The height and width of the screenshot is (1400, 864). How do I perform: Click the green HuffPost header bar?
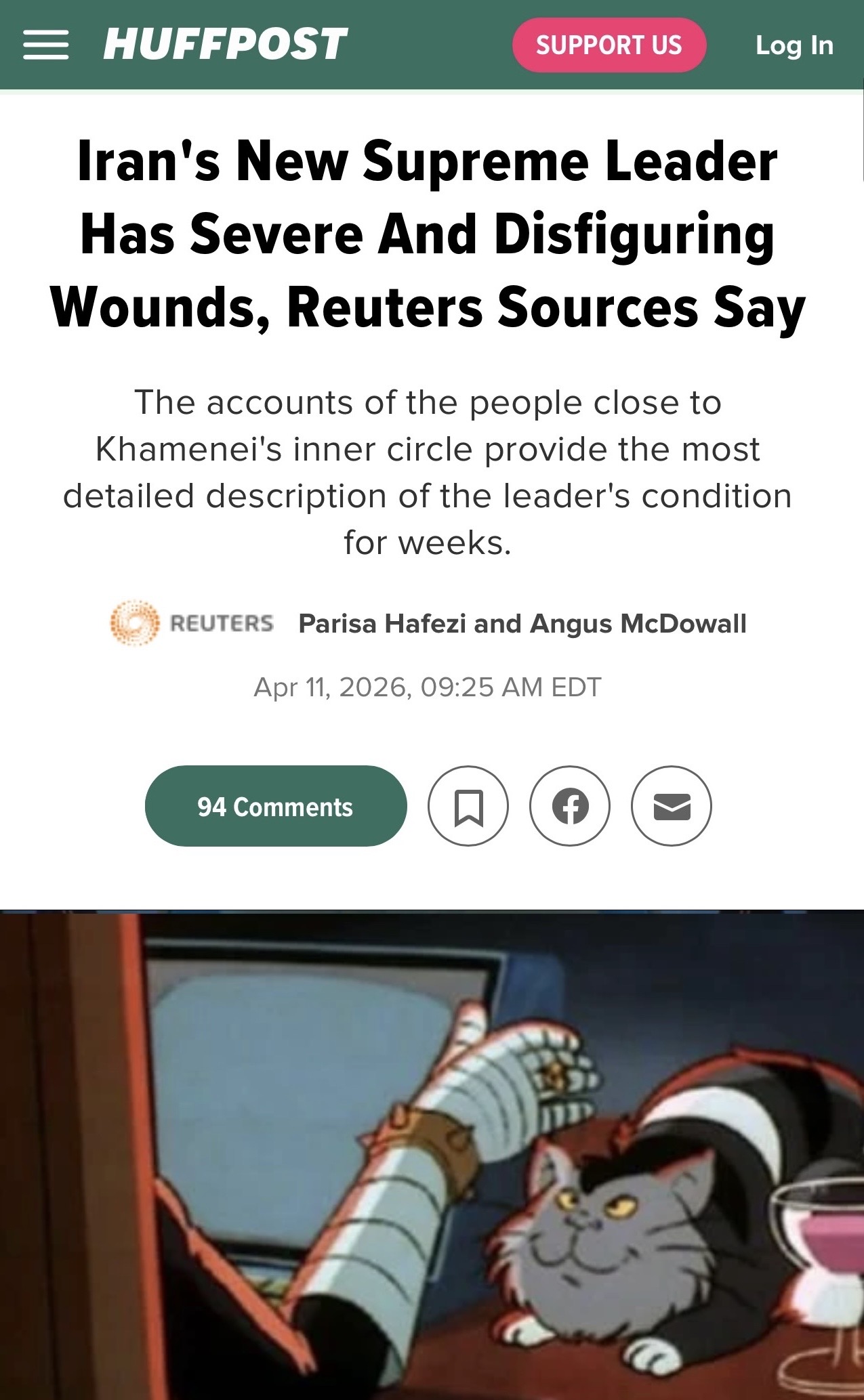(x=432, y=45)
